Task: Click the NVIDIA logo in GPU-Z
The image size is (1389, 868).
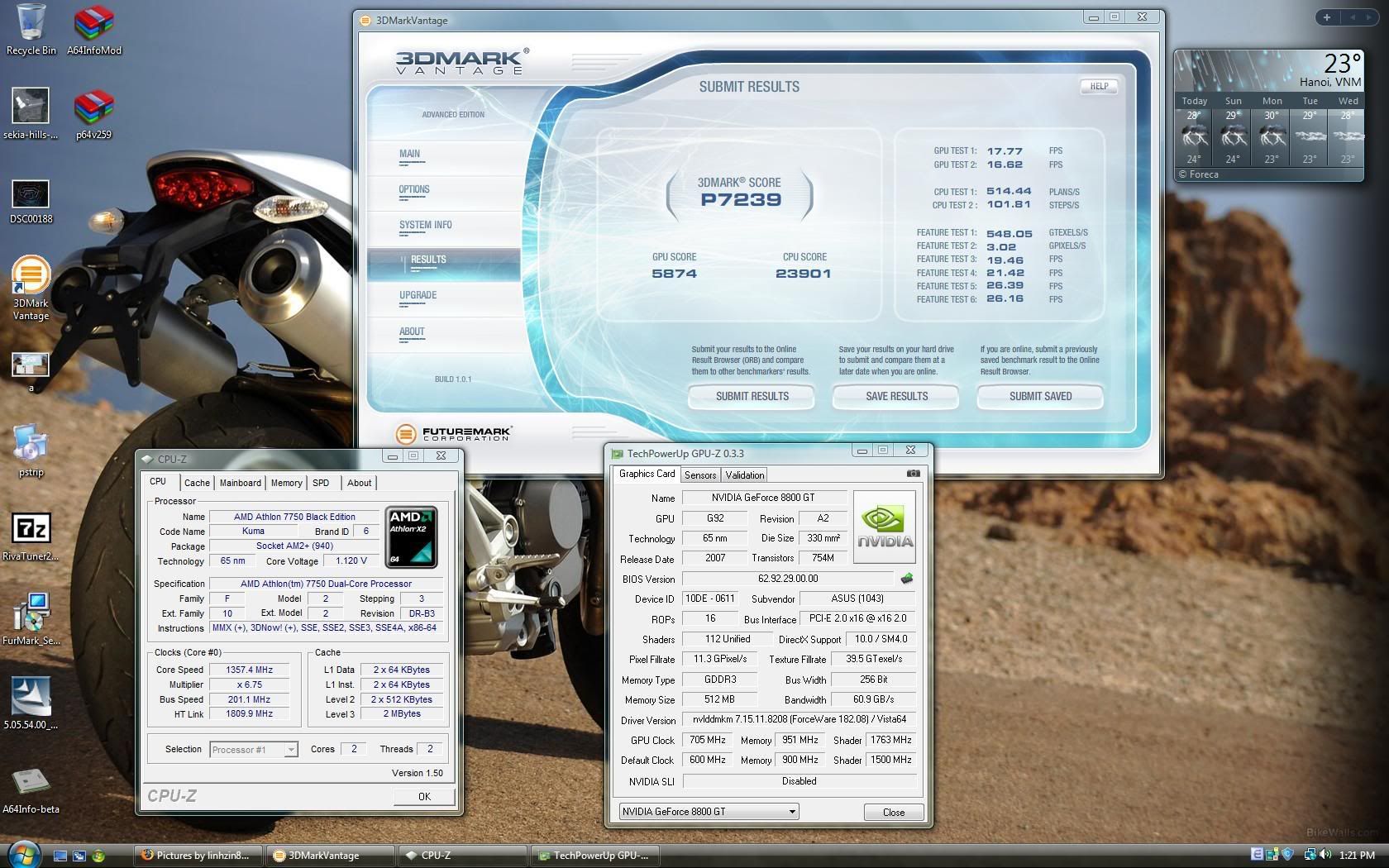Action: [884, 527]
